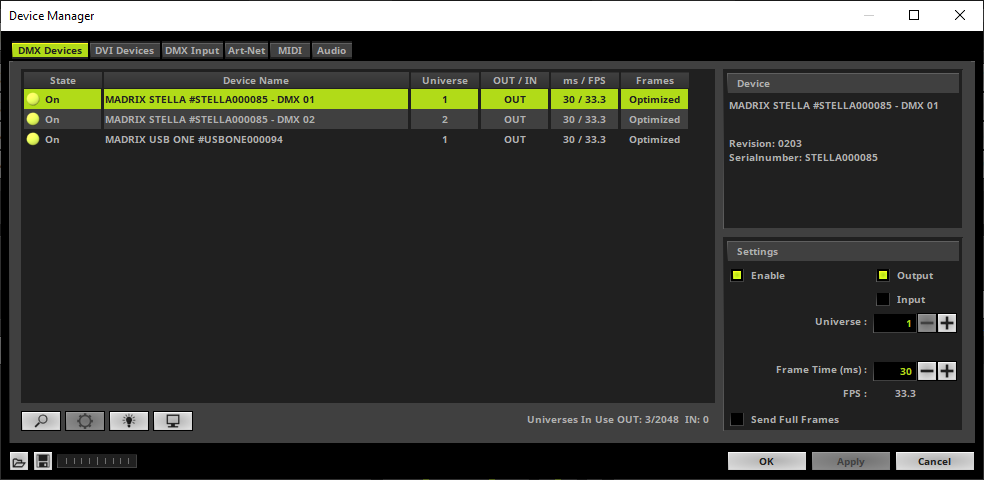The height and width of the screenshot is (480, 984).
Task: Toggle the Output checkbox
Action: click(883, 275)
